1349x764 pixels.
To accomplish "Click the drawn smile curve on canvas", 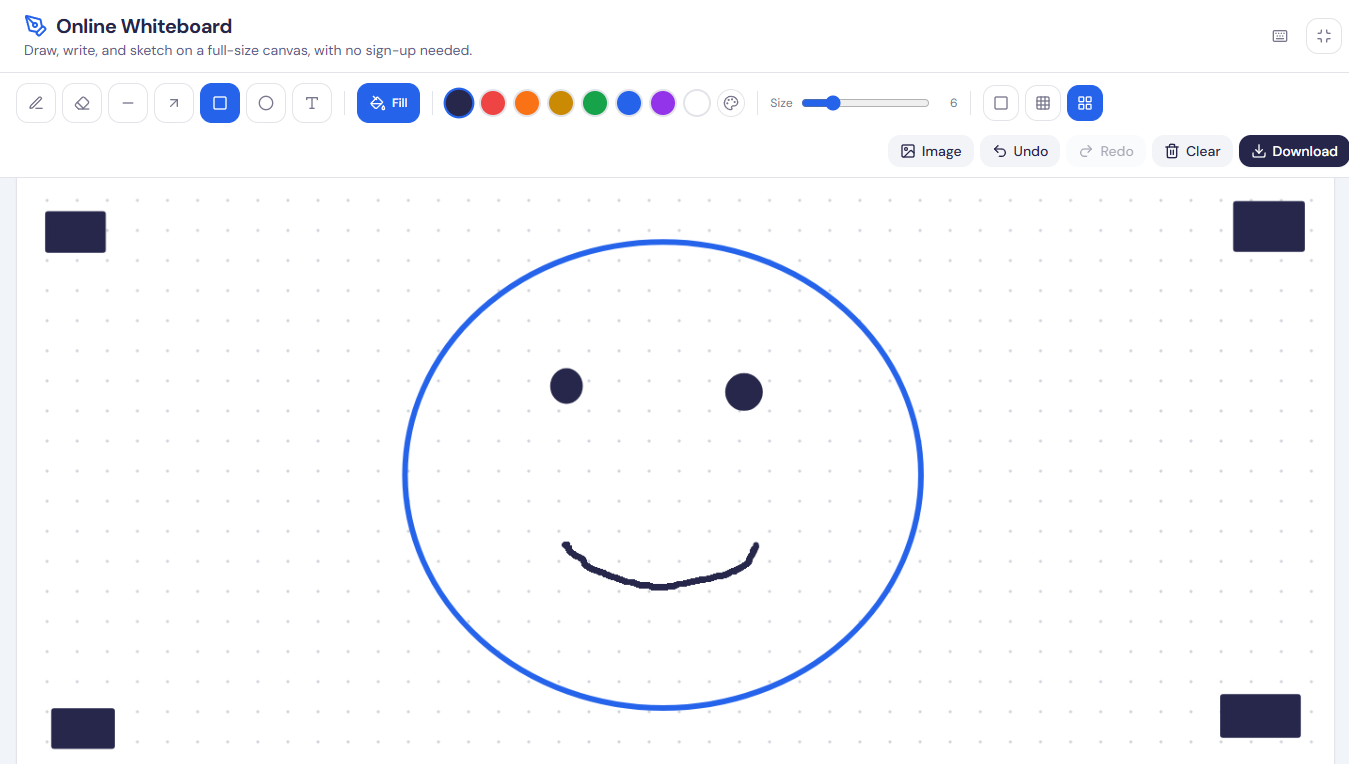I will [659, 585].
